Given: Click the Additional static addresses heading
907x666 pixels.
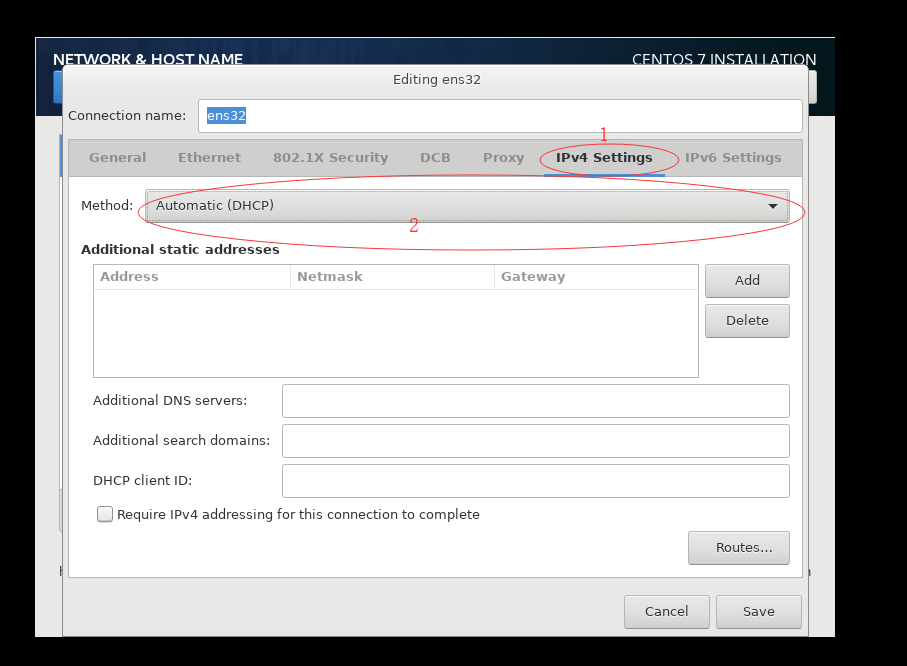Looking at the screenshot, I should click(180, 249).
